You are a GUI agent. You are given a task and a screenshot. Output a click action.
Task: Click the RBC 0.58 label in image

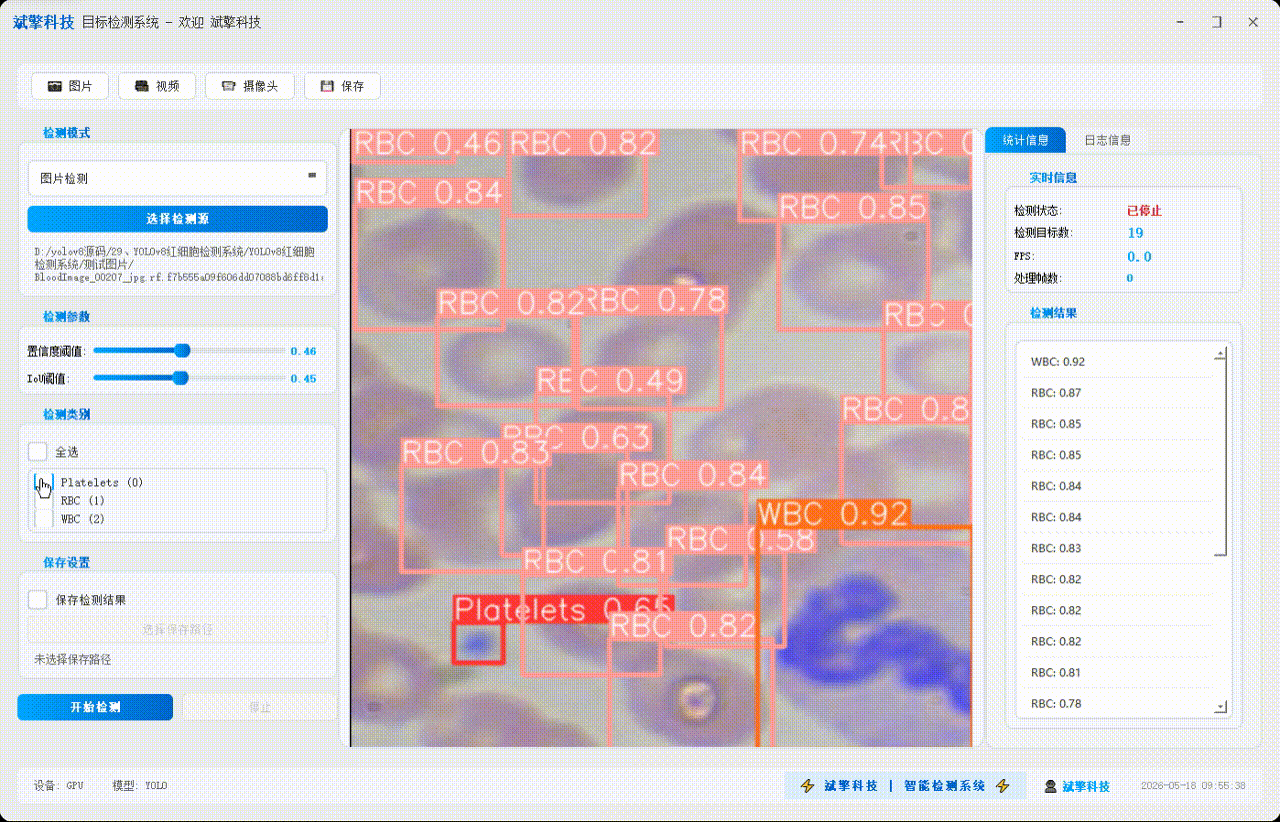pos(740,540)
